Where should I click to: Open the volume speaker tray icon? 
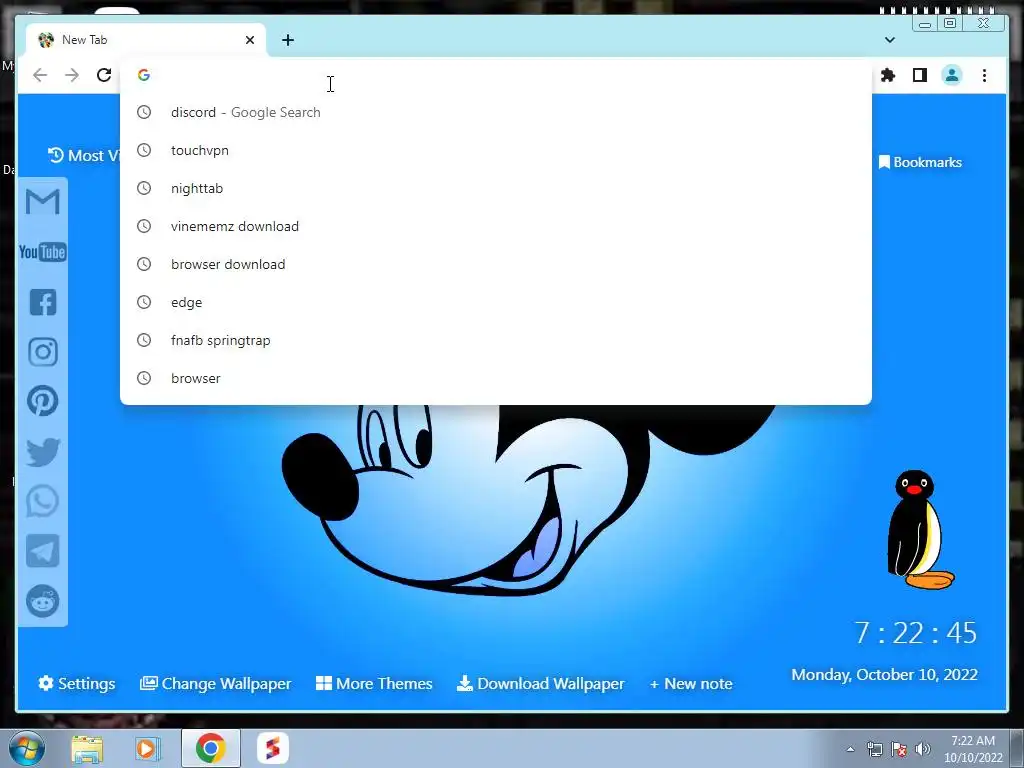(923, 749)
